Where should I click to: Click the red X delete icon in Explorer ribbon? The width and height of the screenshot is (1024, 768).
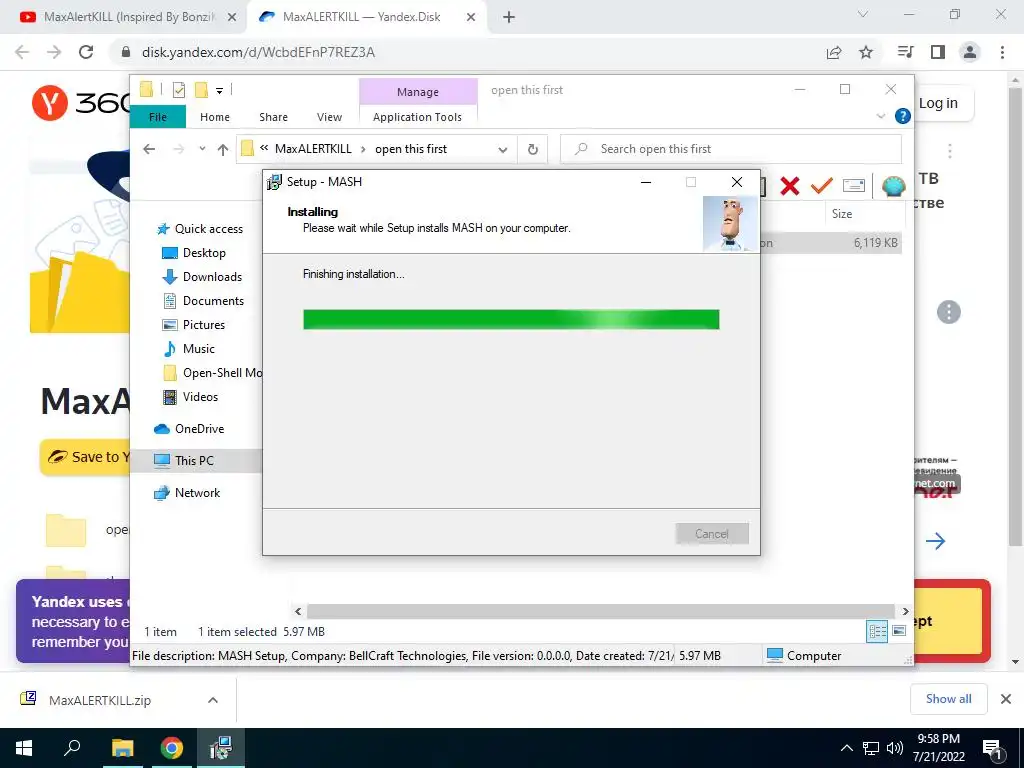790,186
